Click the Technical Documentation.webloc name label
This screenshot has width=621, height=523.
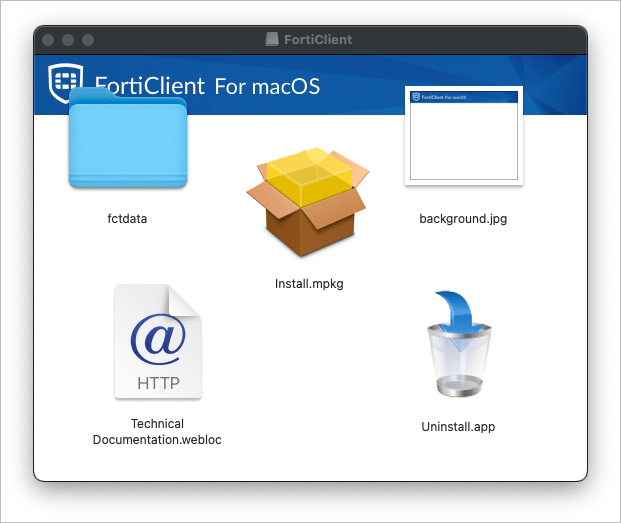tap(157, 432)
